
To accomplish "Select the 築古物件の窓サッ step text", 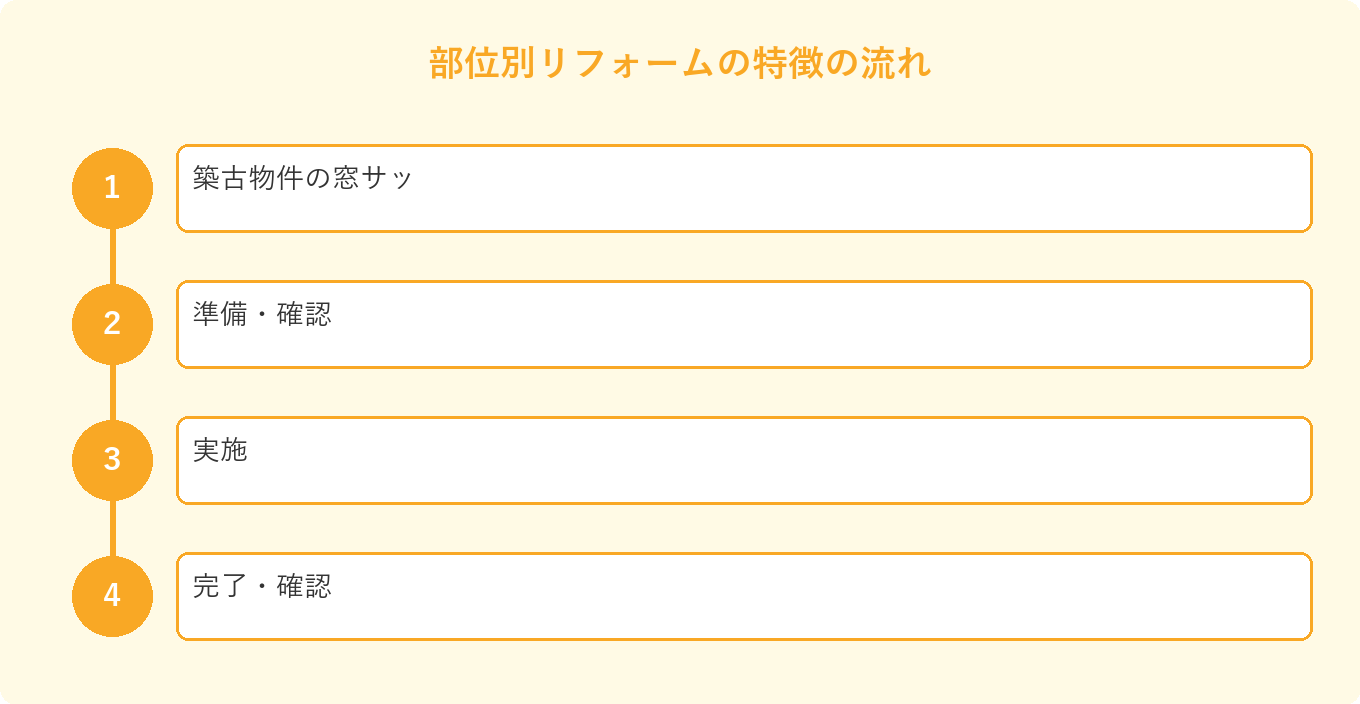I will tap(303, 178).
